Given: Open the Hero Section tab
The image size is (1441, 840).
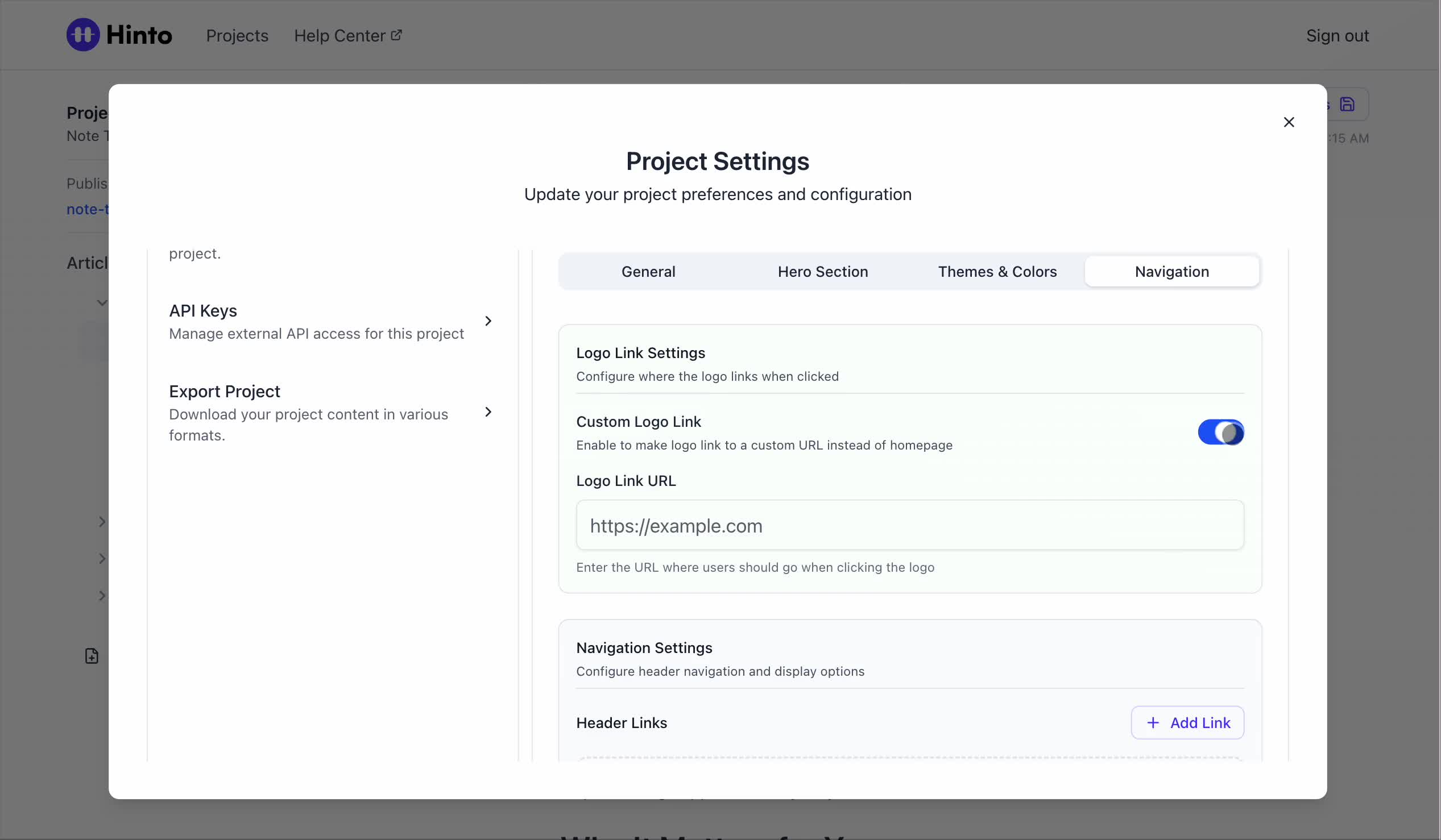Looking at the screenshot, I should tap(822, 272).
